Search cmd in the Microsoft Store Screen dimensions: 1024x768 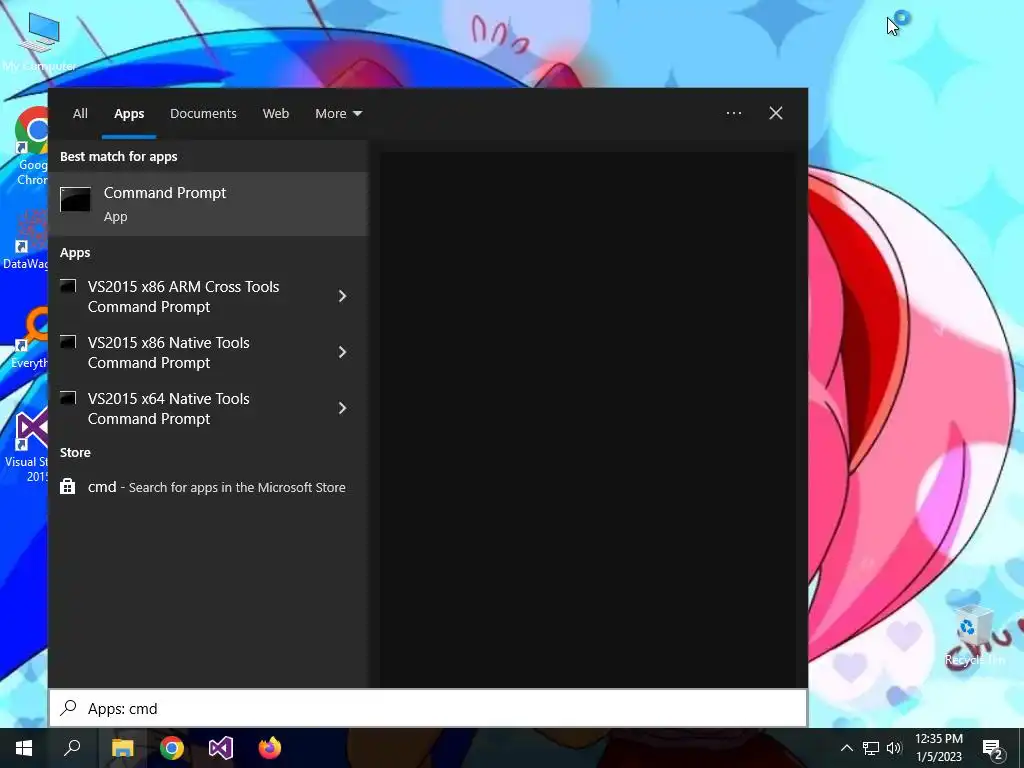pyautogui.click(x=208, y=487)
